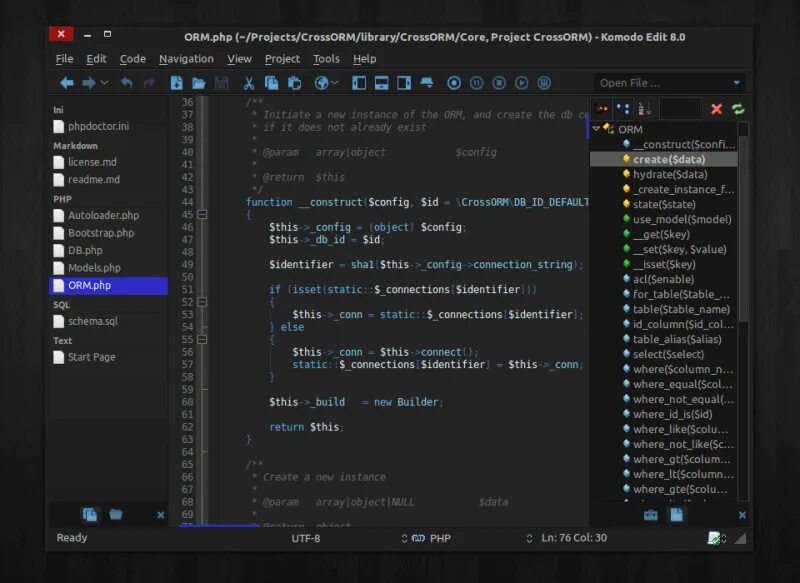Open the Project menu

pos(282,59)
